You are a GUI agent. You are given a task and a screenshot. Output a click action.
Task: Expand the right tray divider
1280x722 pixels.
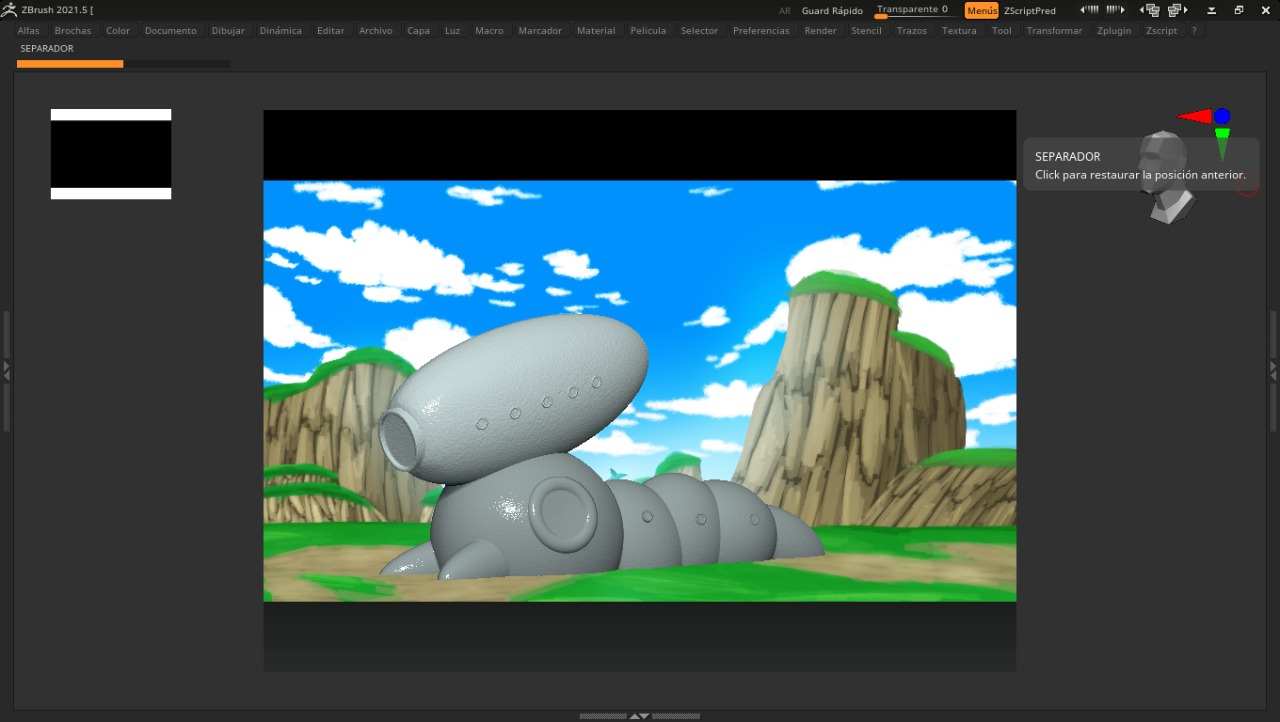(x=1273, y=370)
